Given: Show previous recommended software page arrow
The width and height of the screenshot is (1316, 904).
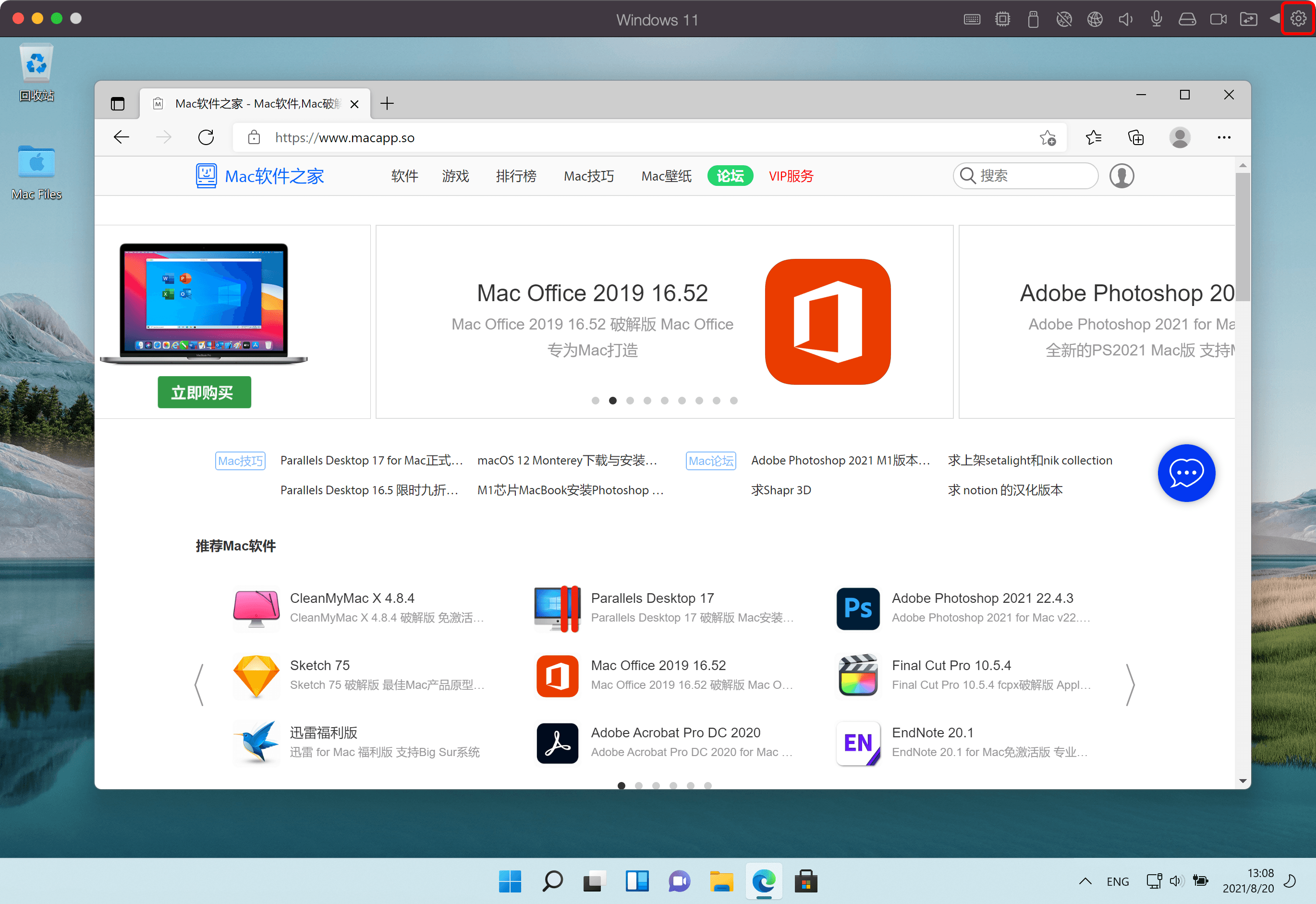Looking at the screenshot, I should [x=199, y=685].
